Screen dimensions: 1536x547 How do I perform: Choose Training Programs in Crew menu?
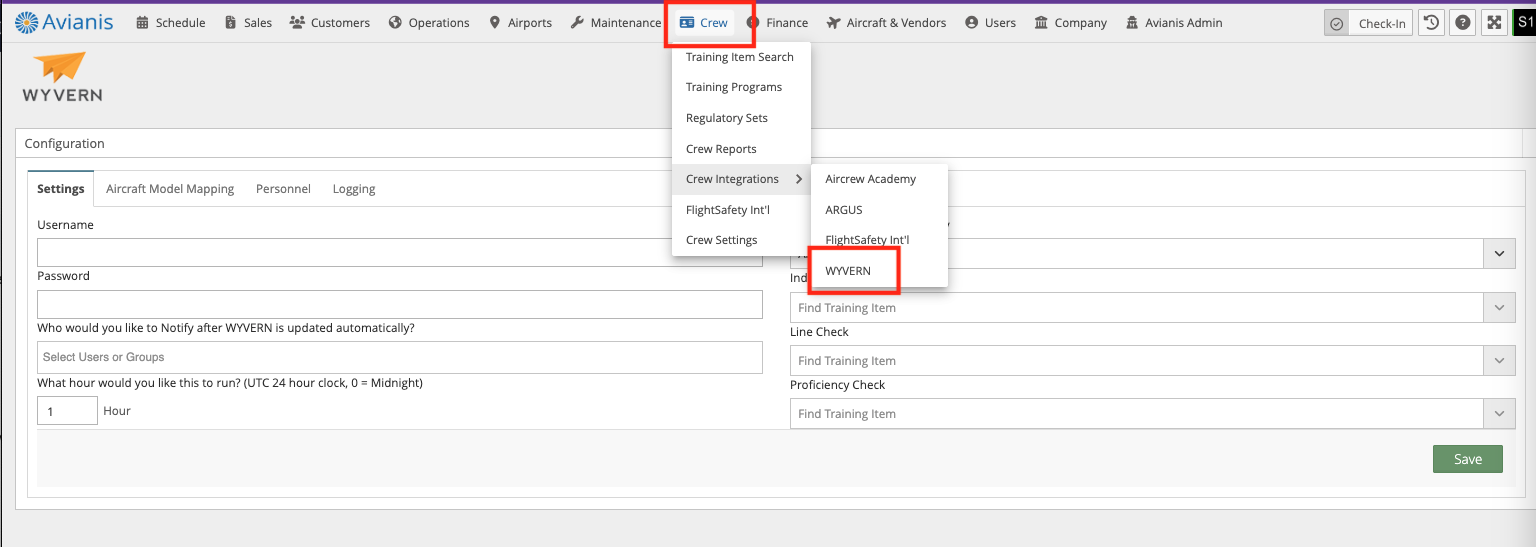point(734,87)
